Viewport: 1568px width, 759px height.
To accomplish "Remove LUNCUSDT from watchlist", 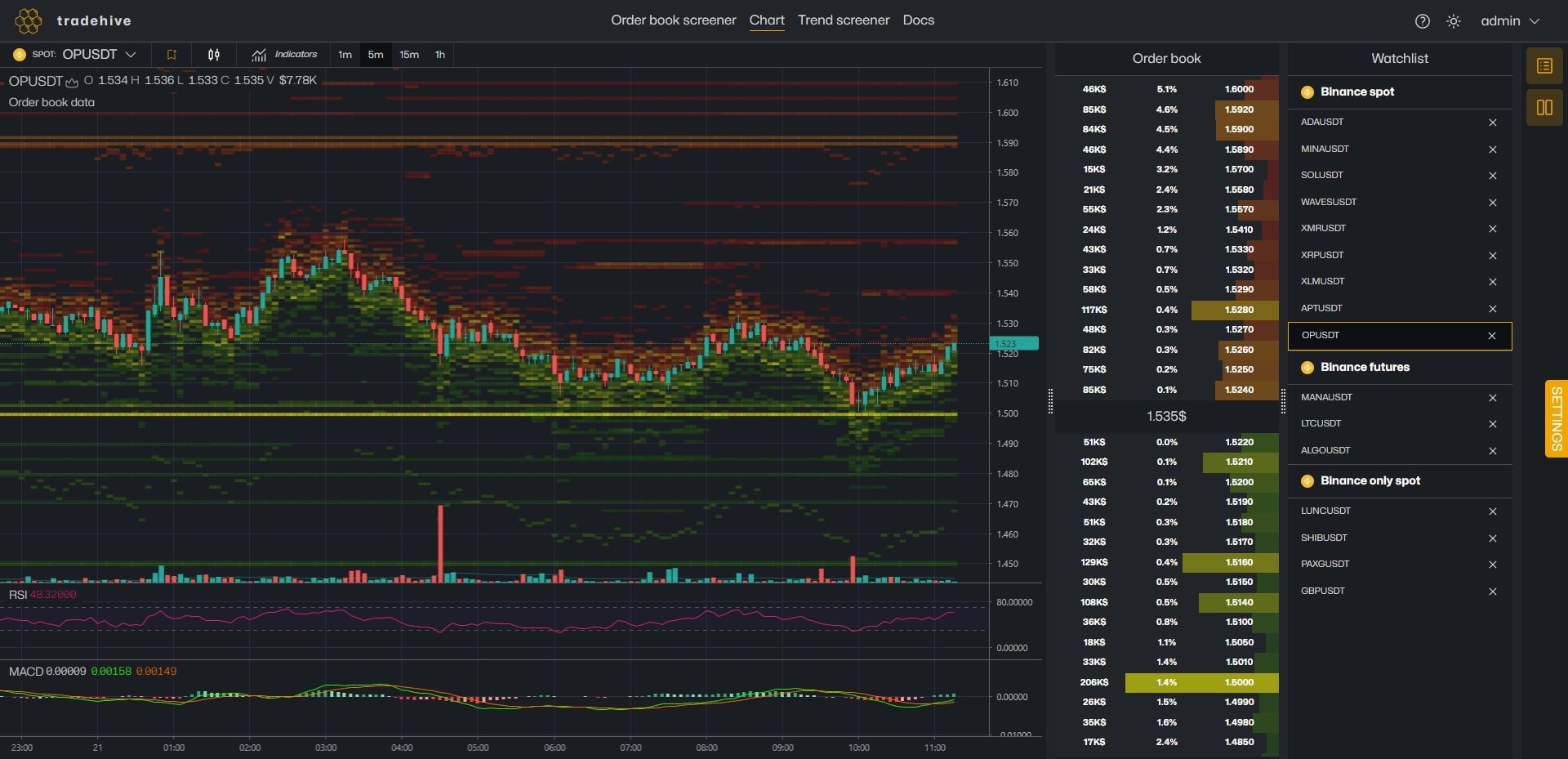I will tap(1493, 511).
